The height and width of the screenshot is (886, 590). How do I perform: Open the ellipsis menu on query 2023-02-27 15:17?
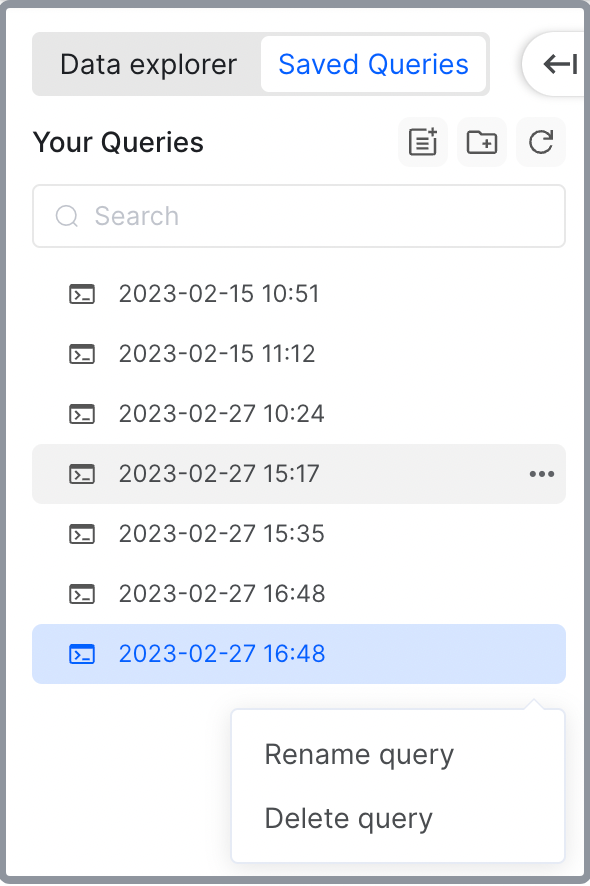pos(542,473)
